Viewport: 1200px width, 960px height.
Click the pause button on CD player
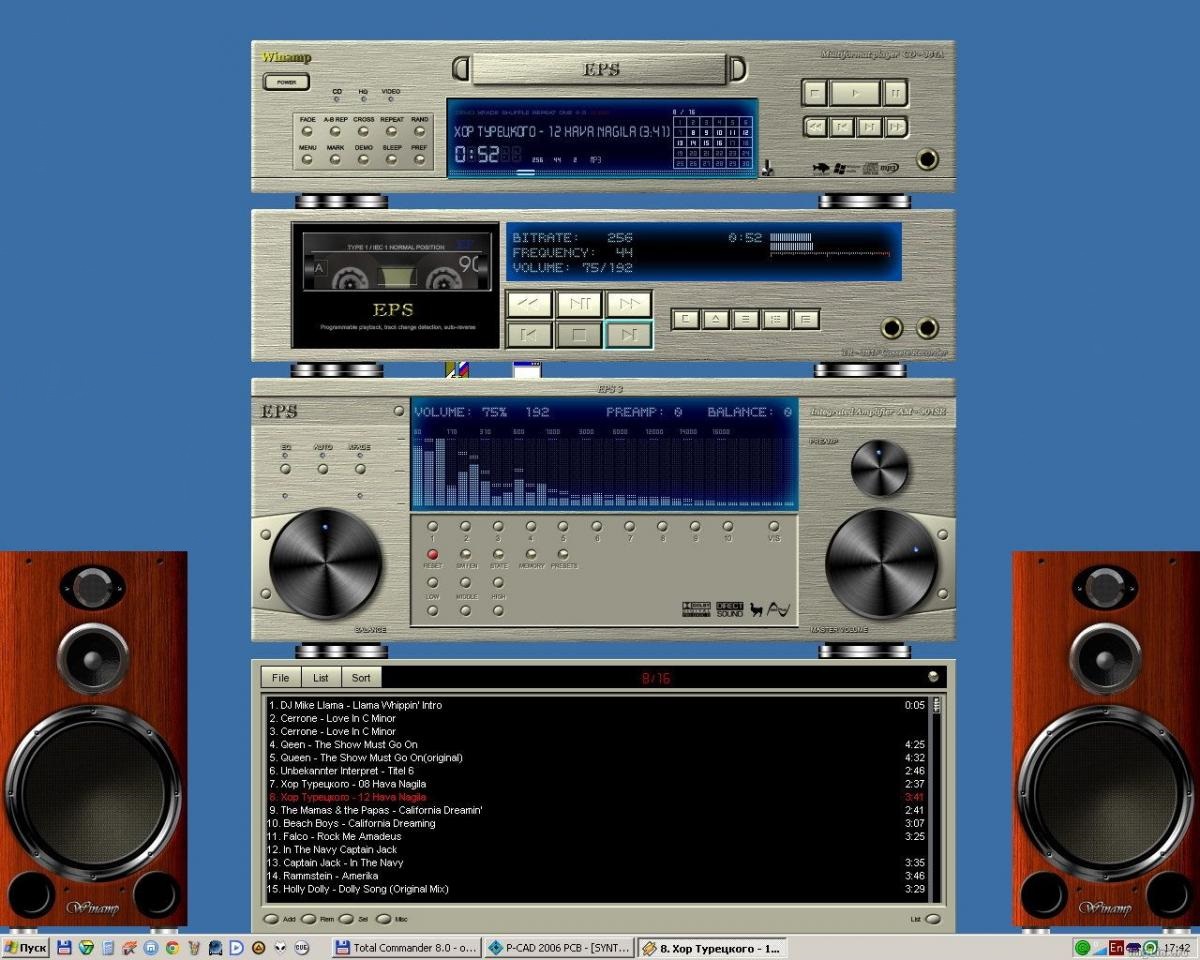click(x=896, y=93)
